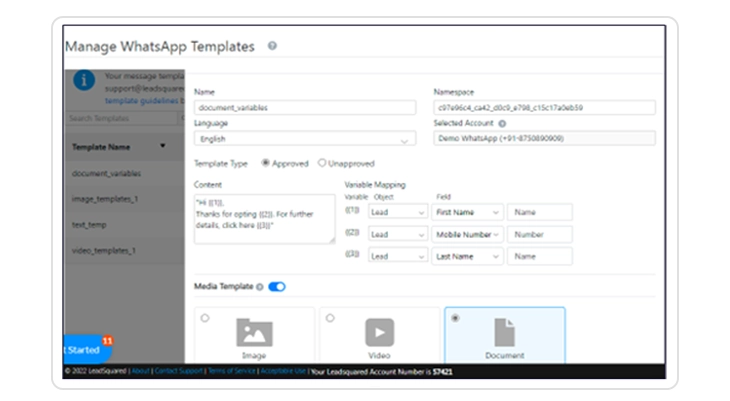Click the Document file icon
730x401 pixels.
pos(504,332)
